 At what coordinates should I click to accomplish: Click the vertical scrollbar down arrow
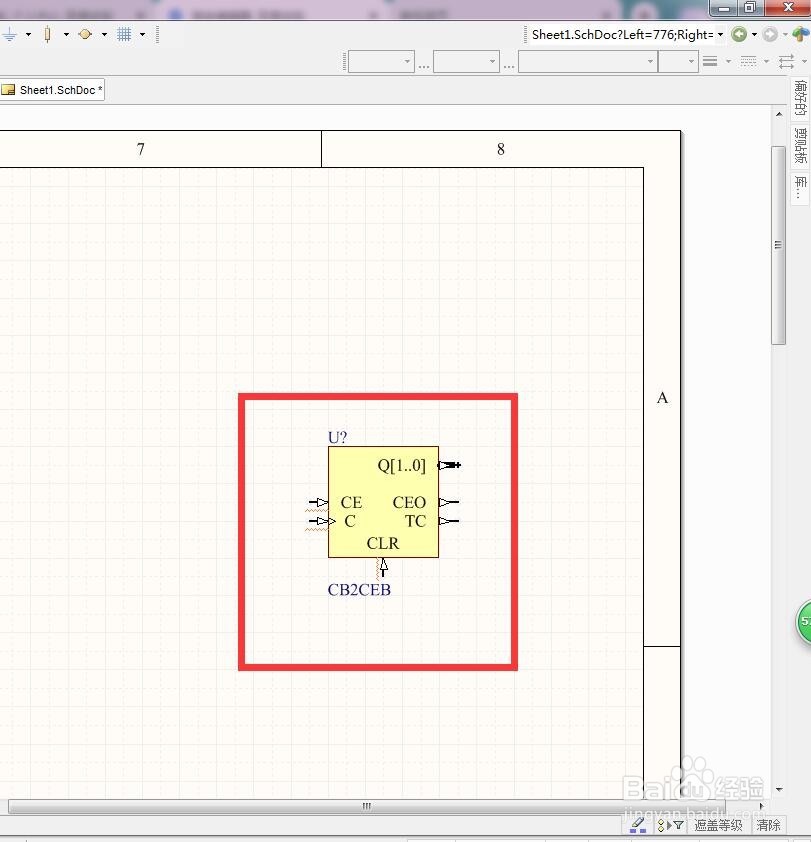(779, 789)
